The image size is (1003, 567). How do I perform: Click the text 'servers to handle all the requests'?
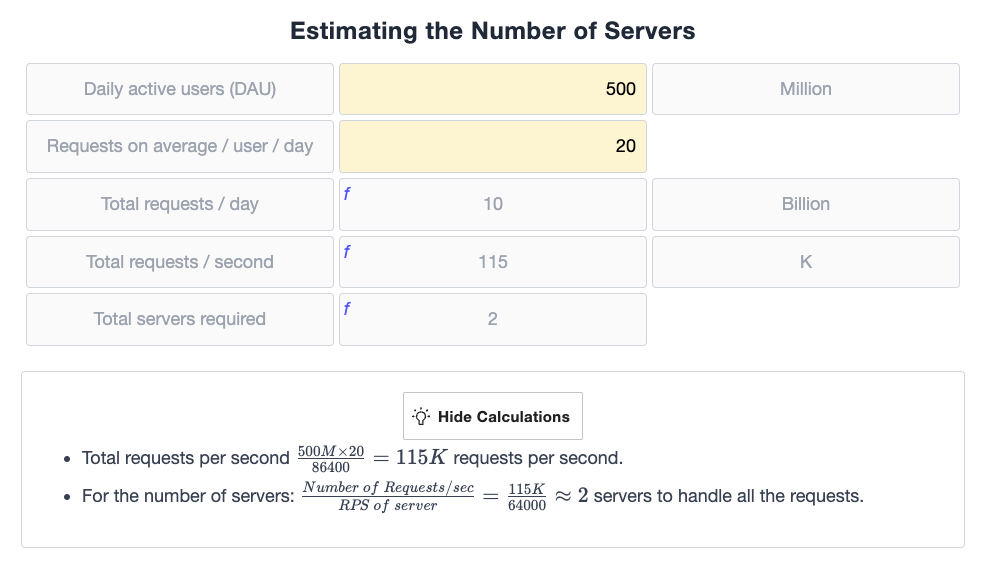729,496
